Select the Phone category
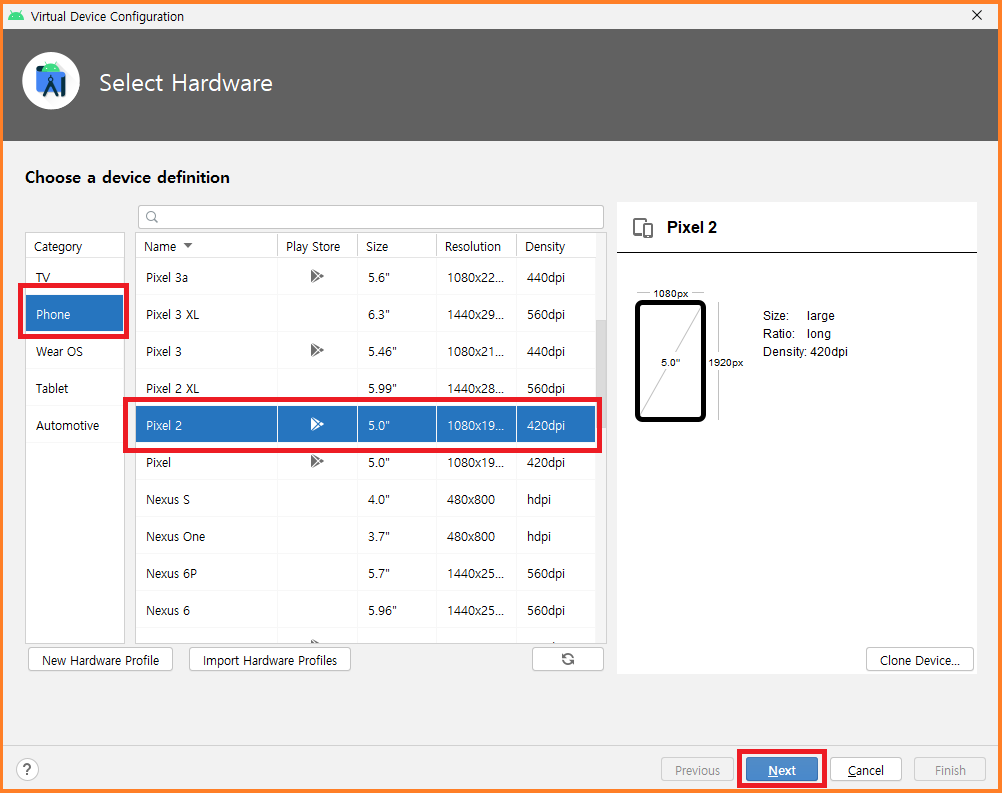Viewport: 1002px width, 793px height. tap(75, 314)
